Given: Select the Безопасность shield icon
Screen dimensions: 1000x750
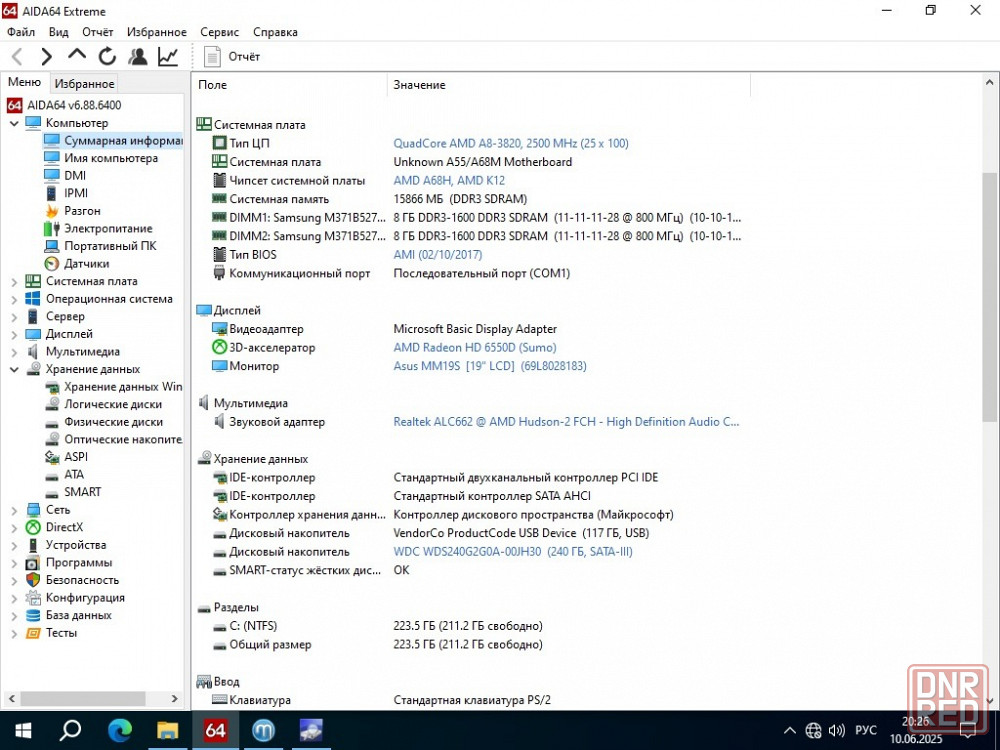Looking at the screenshot, I should coord(33,580).
